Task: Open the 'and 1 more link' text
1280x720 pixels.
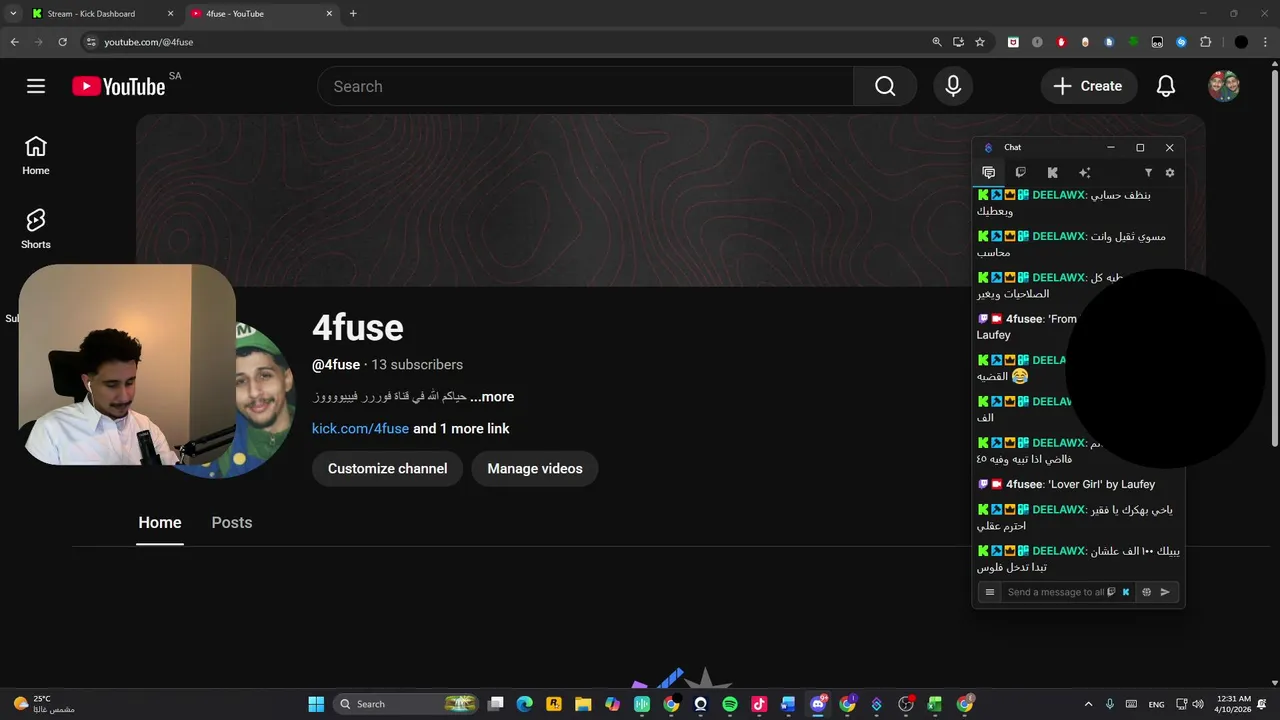Action: click(x=461, y=428)
